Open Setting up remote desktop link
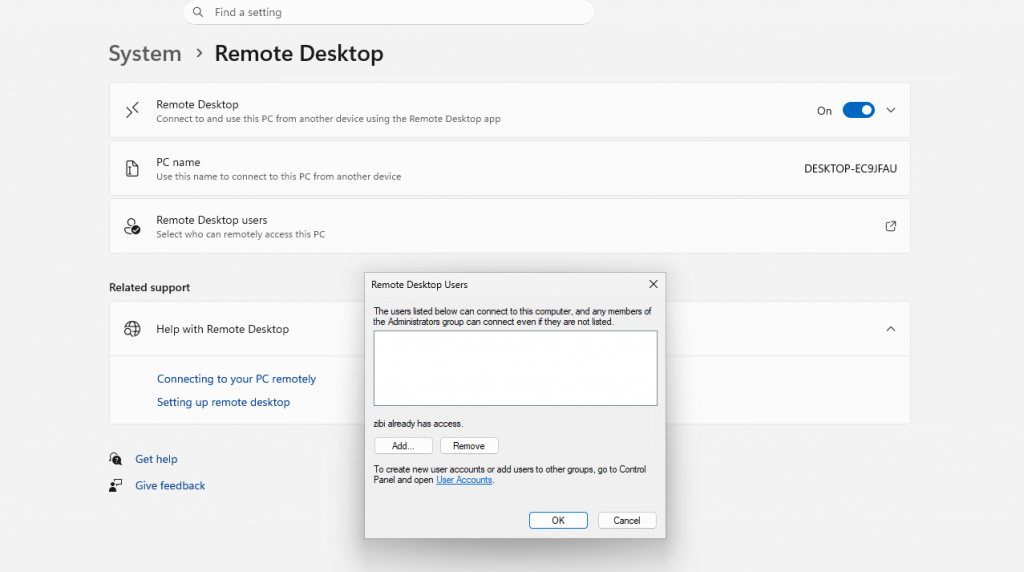This screenshot has height=572, width=1024. [x=223, y=402]
